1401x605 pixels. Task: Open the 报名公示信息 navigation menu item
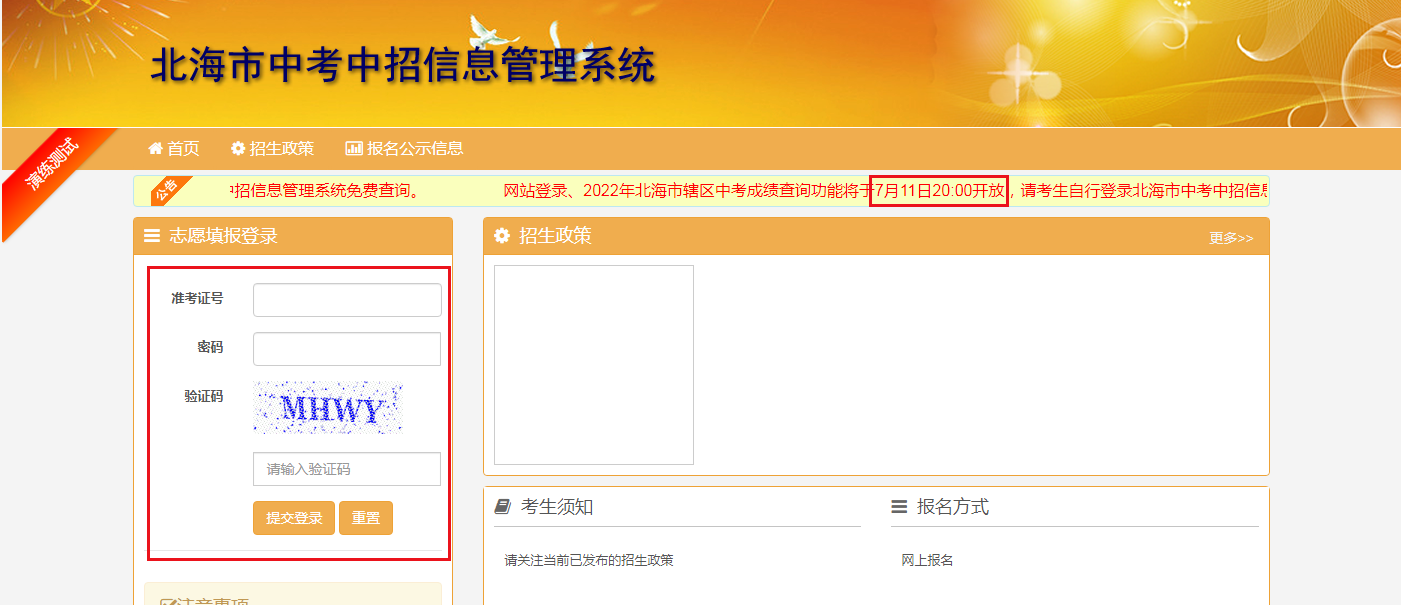[404, 148]
